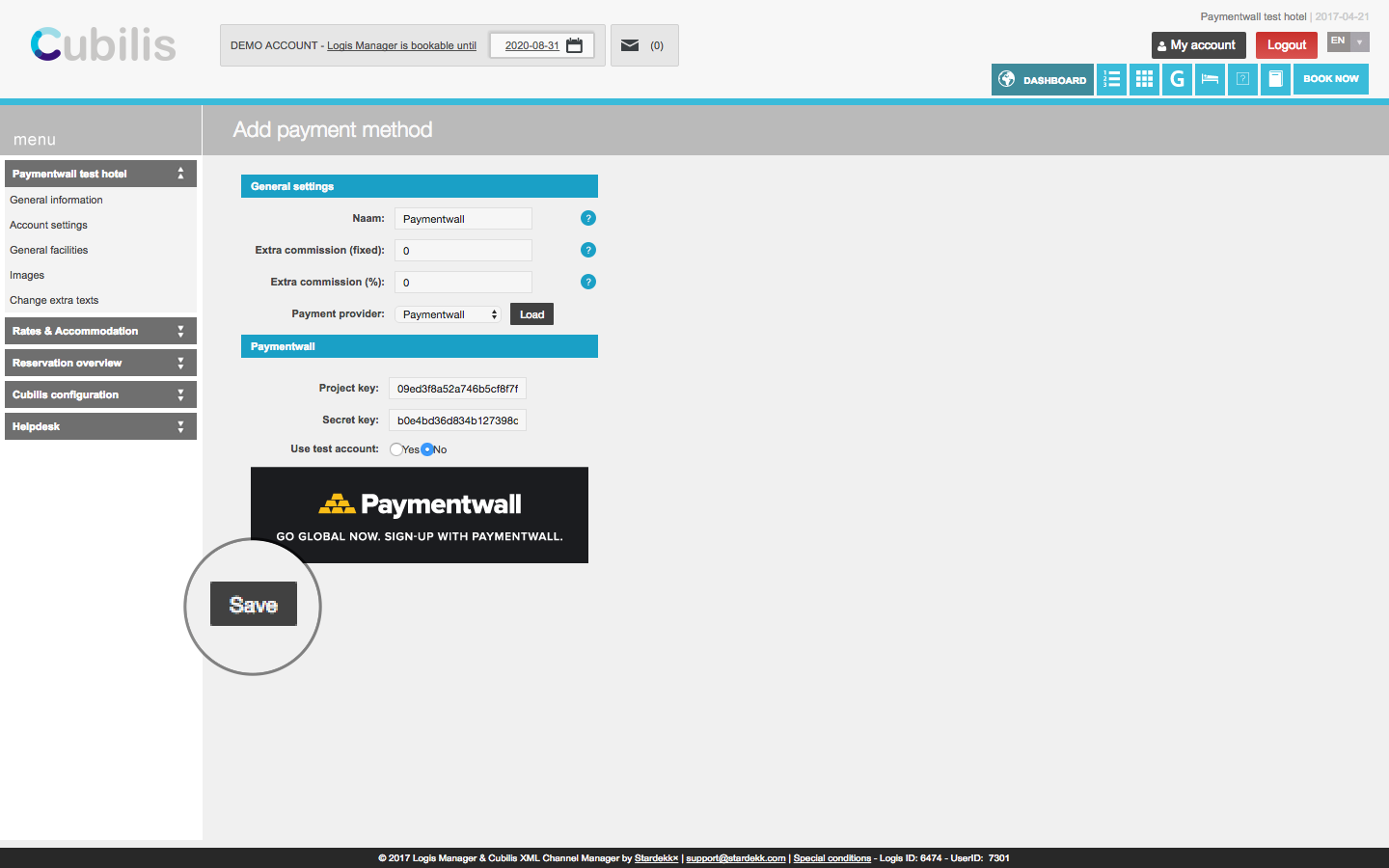Screen dimensions: 1389x868
Task: Click the G icon in toolbar
Action: [1177, 79]
